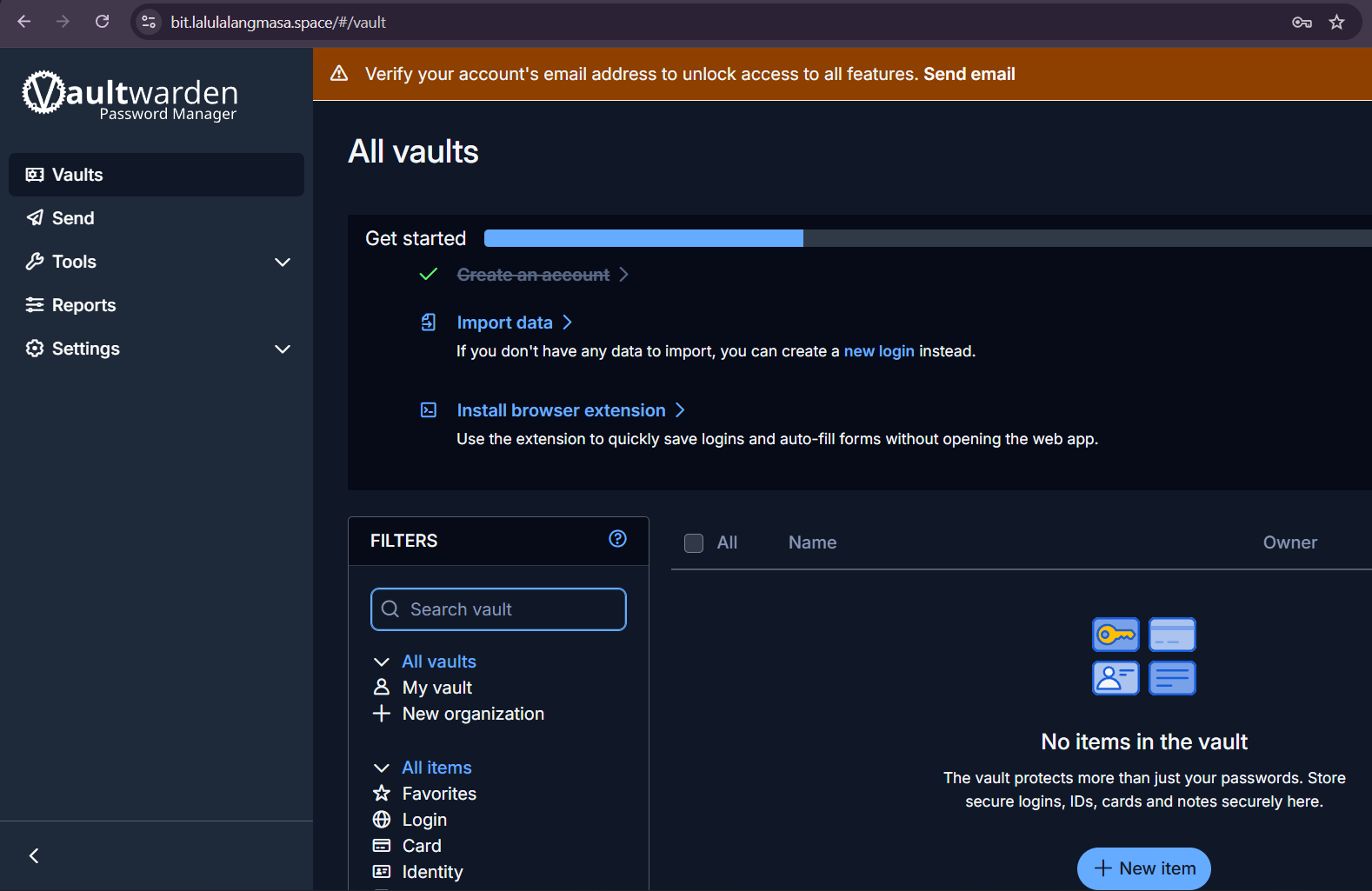Toggle the select All checkbox
Image resolution: width=1372 pixels, height=891 pixels.
pos(694,543)
